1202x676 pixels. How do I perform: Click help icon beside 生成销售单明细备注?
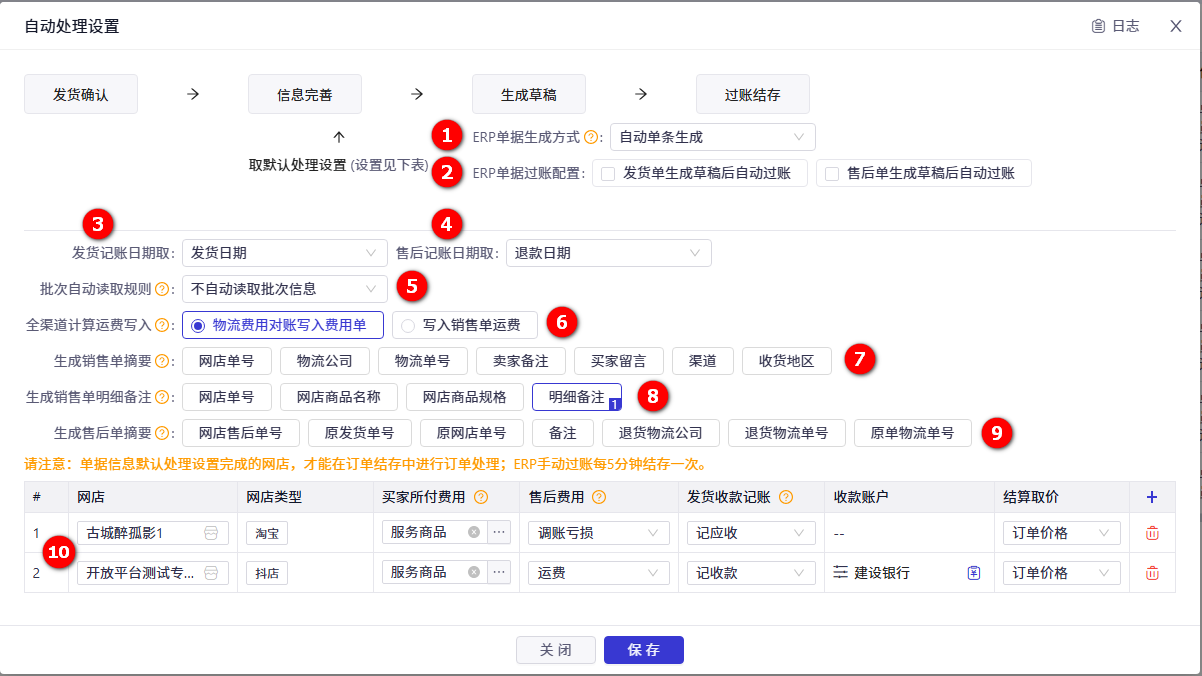click(162, 397)
